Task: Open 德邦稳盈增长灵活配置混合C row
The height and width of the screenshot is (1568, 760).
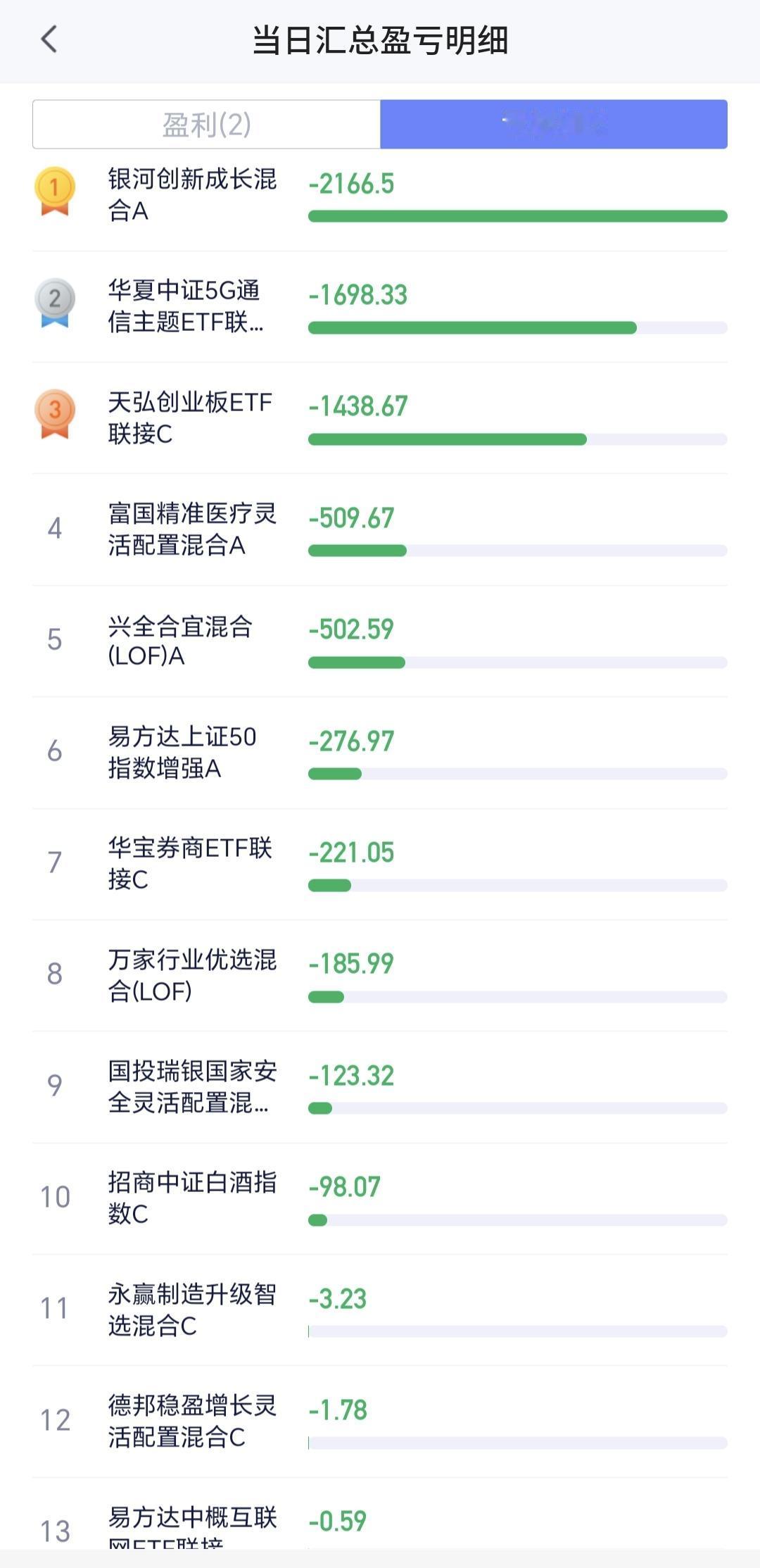Action: (x=191, y=1421)
